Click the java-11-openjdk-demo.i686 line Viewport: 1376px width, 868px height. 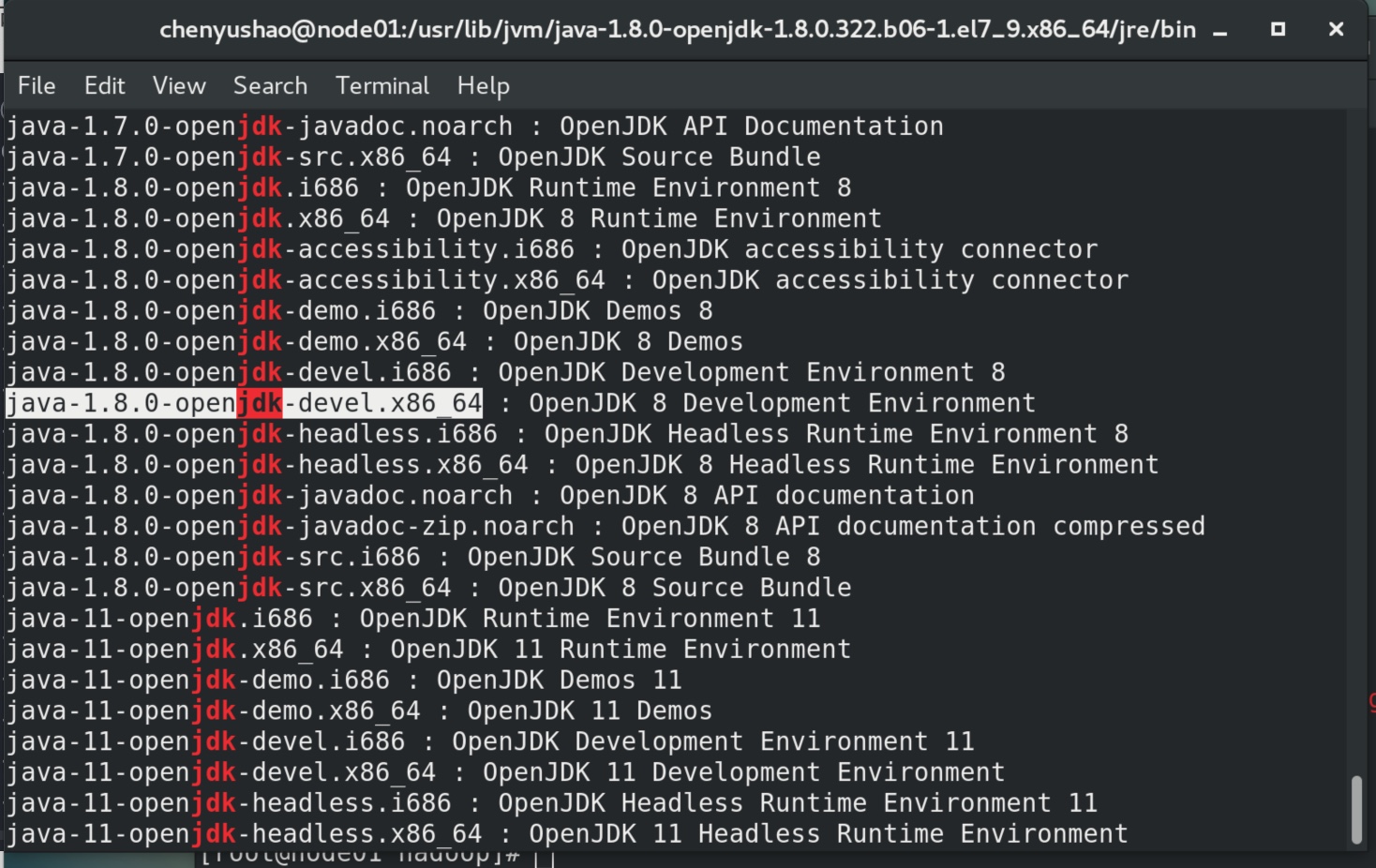coord(344,680)
